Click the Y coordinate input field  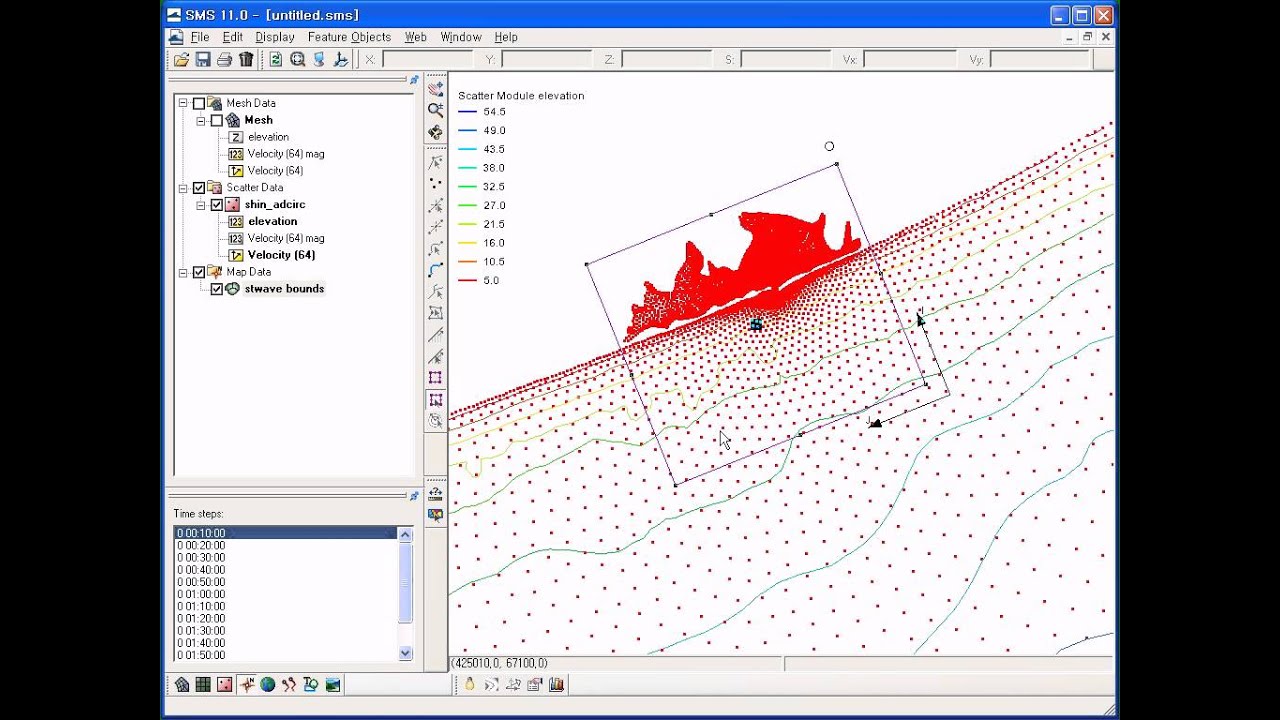(546, 60)
